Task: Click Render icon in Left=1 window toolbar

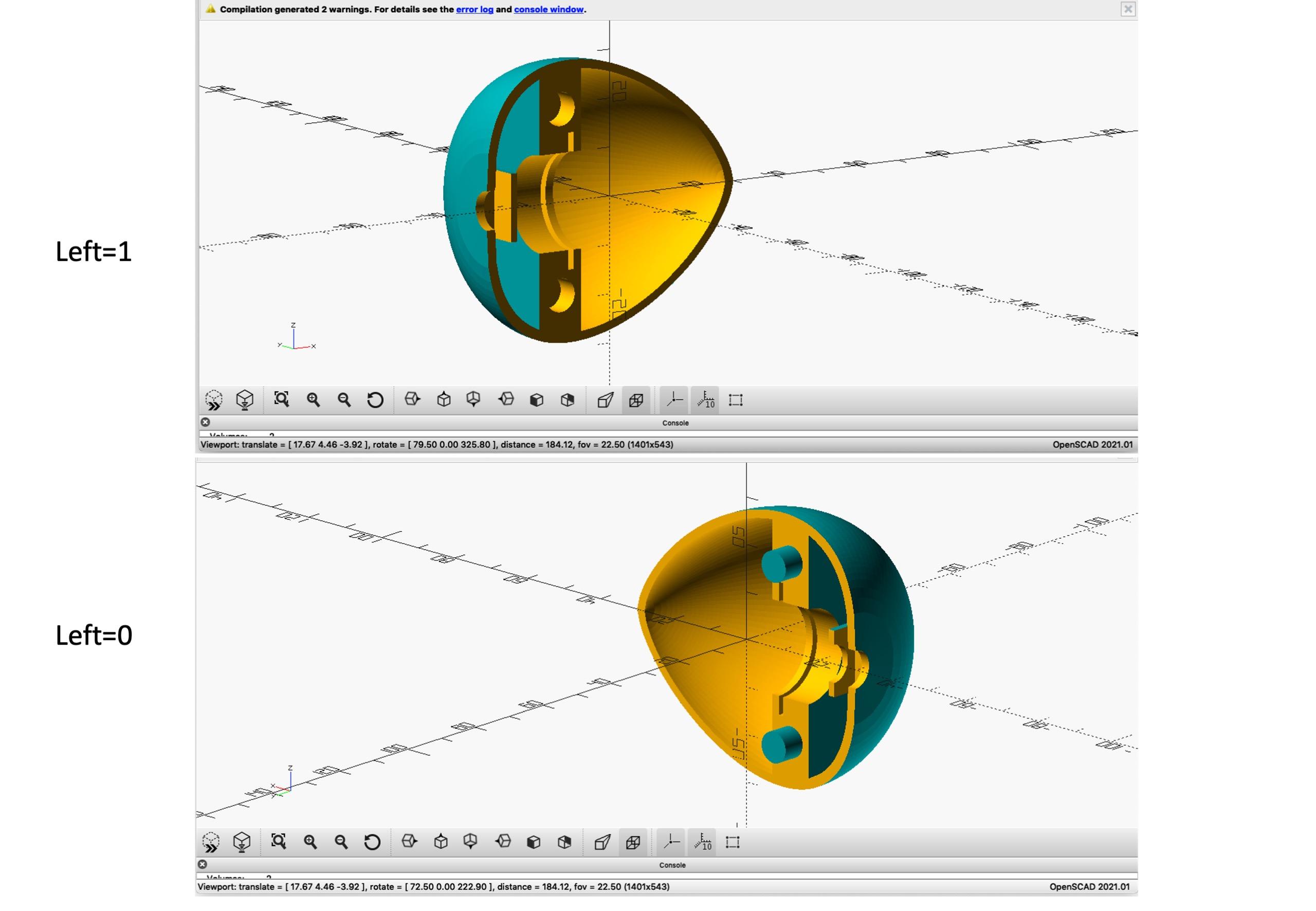Action: click(x=245, y=400)
